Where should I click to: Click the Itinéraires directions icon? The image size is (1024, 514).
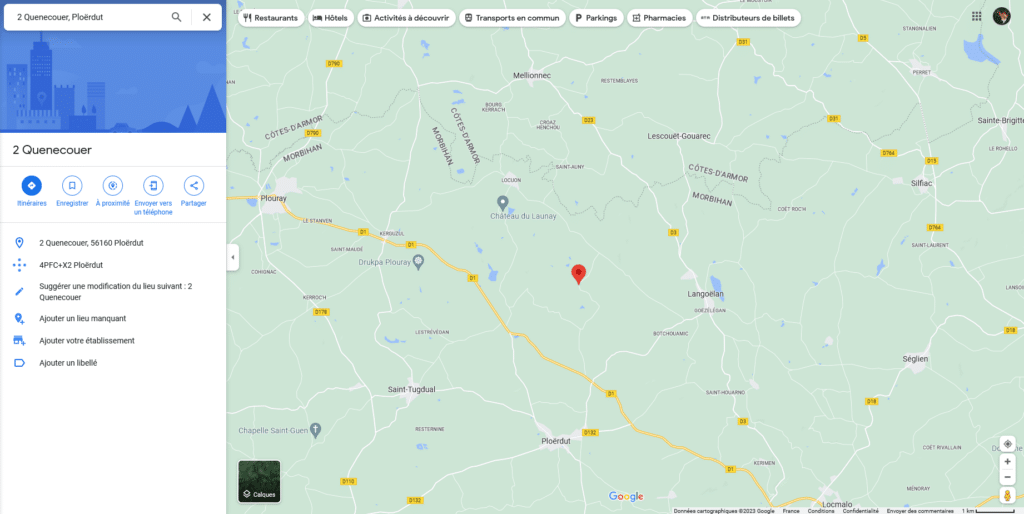[x=31, y=185]
